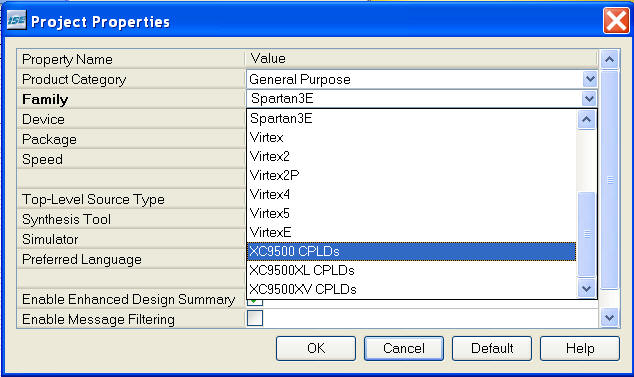
Task: Open Help for project properties
Action: [x=580, y=348]
